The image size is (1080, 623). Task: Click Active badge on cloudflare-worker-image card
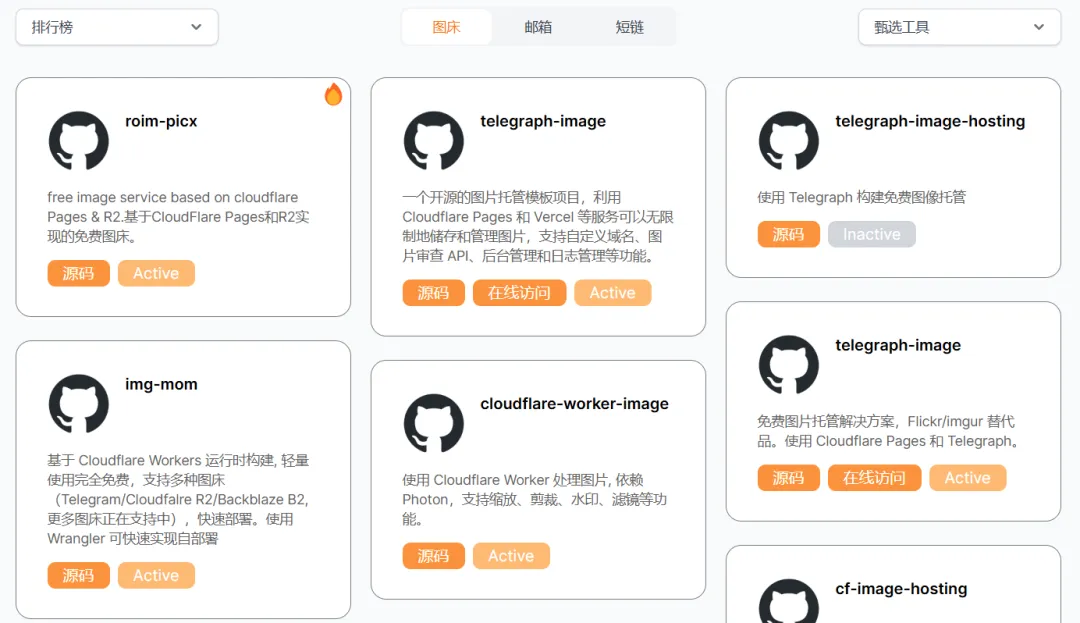[x=511, y=556]
